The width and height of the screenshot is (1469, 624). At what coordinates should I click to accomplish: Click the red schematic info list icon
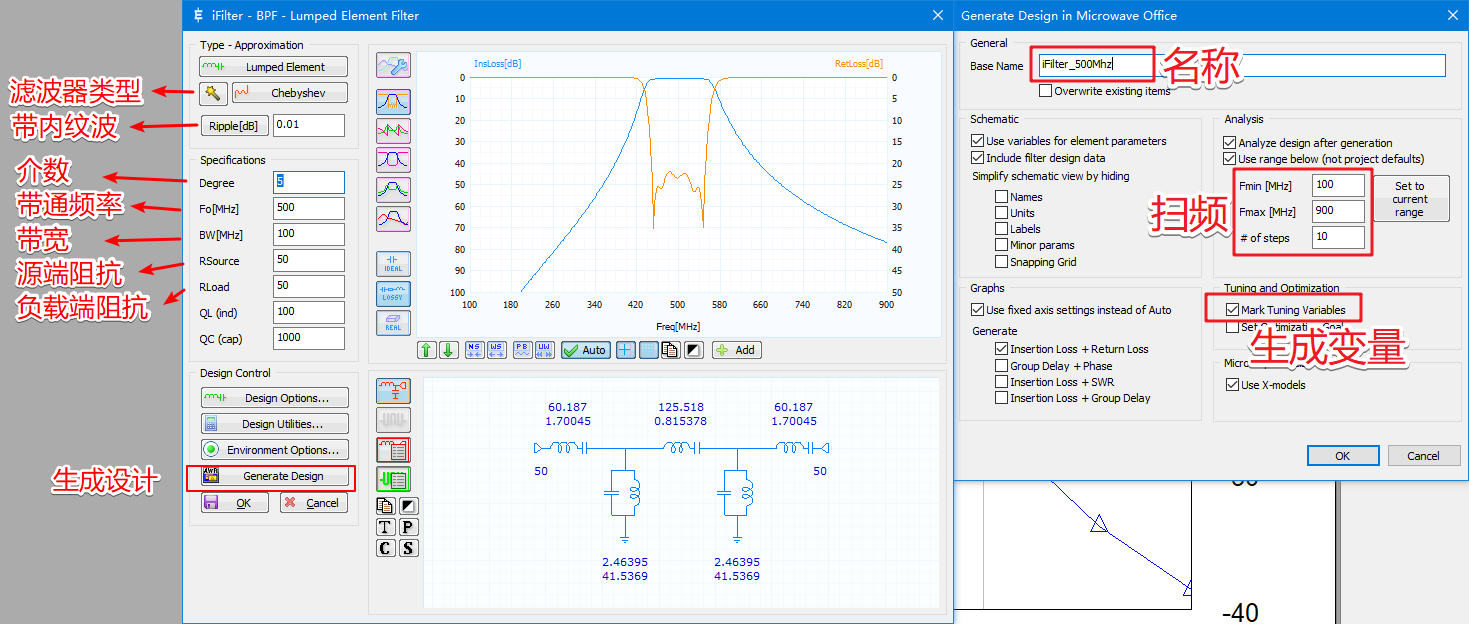tap(393, 449)
